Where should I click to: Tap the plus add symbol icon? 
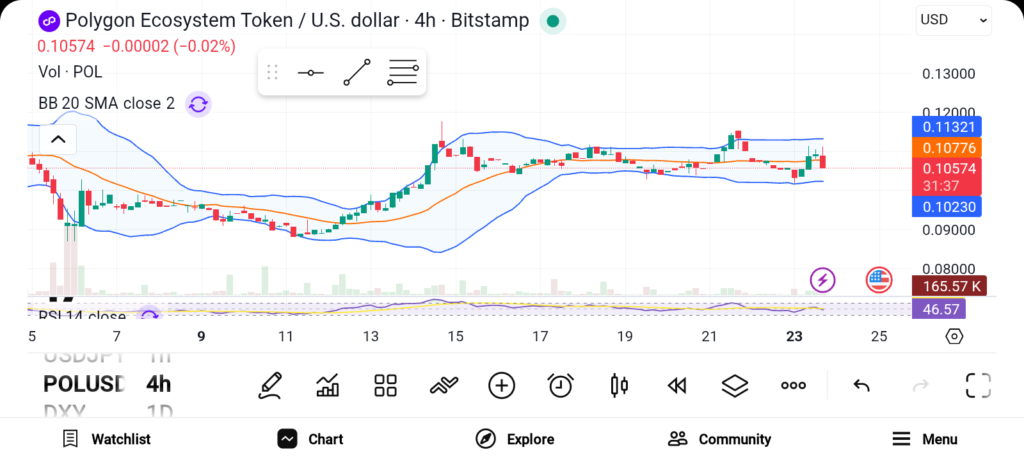pos(501,385)
